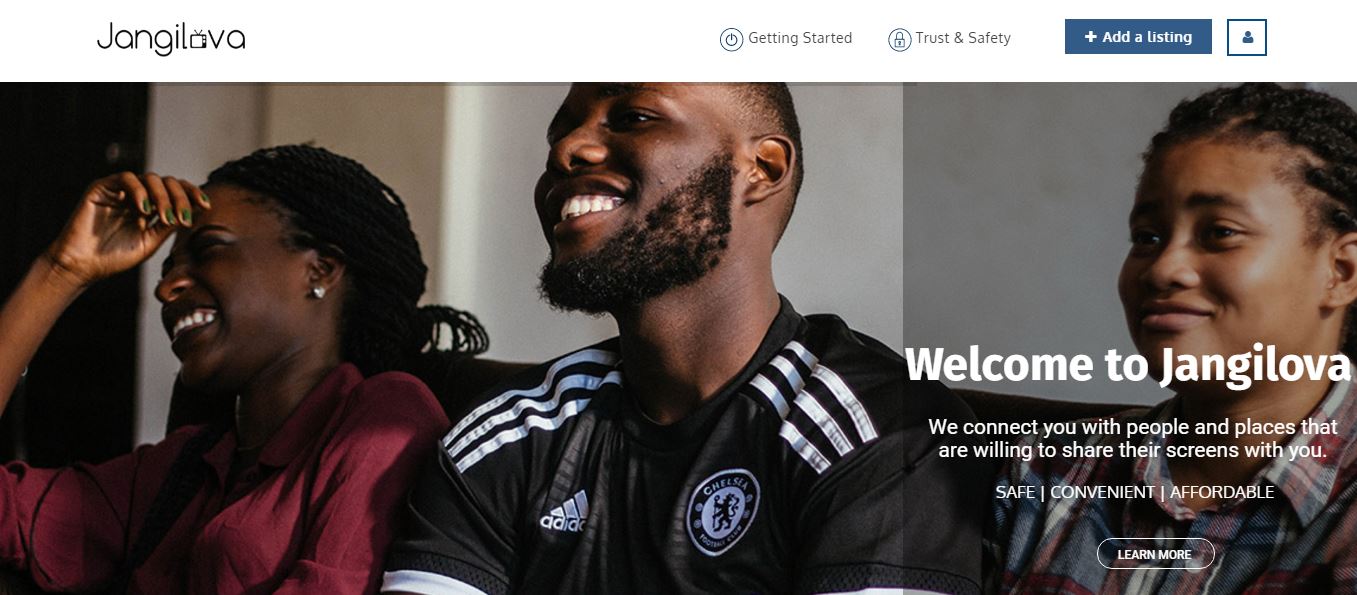Click the Jangilova logo

[x=171, y=39]
